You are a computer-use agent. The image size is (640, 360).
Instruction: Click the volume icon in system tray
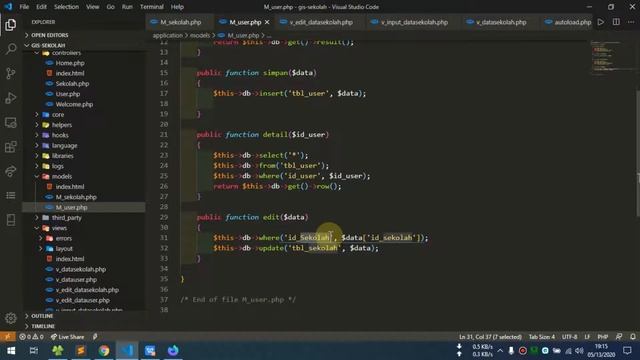[579, 351]
